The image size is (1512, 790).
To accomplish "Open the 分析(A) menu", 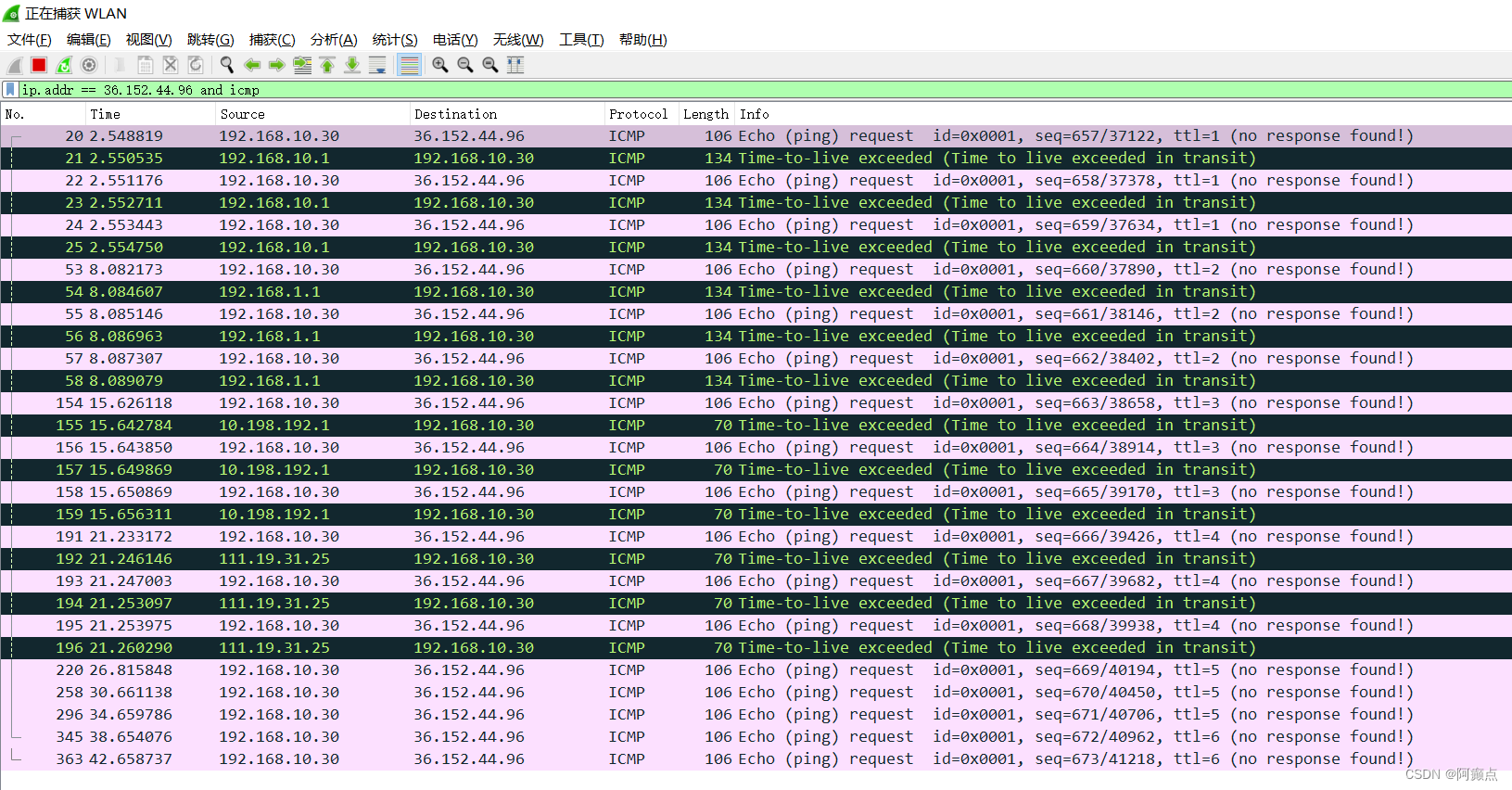I will click(334, 40).
